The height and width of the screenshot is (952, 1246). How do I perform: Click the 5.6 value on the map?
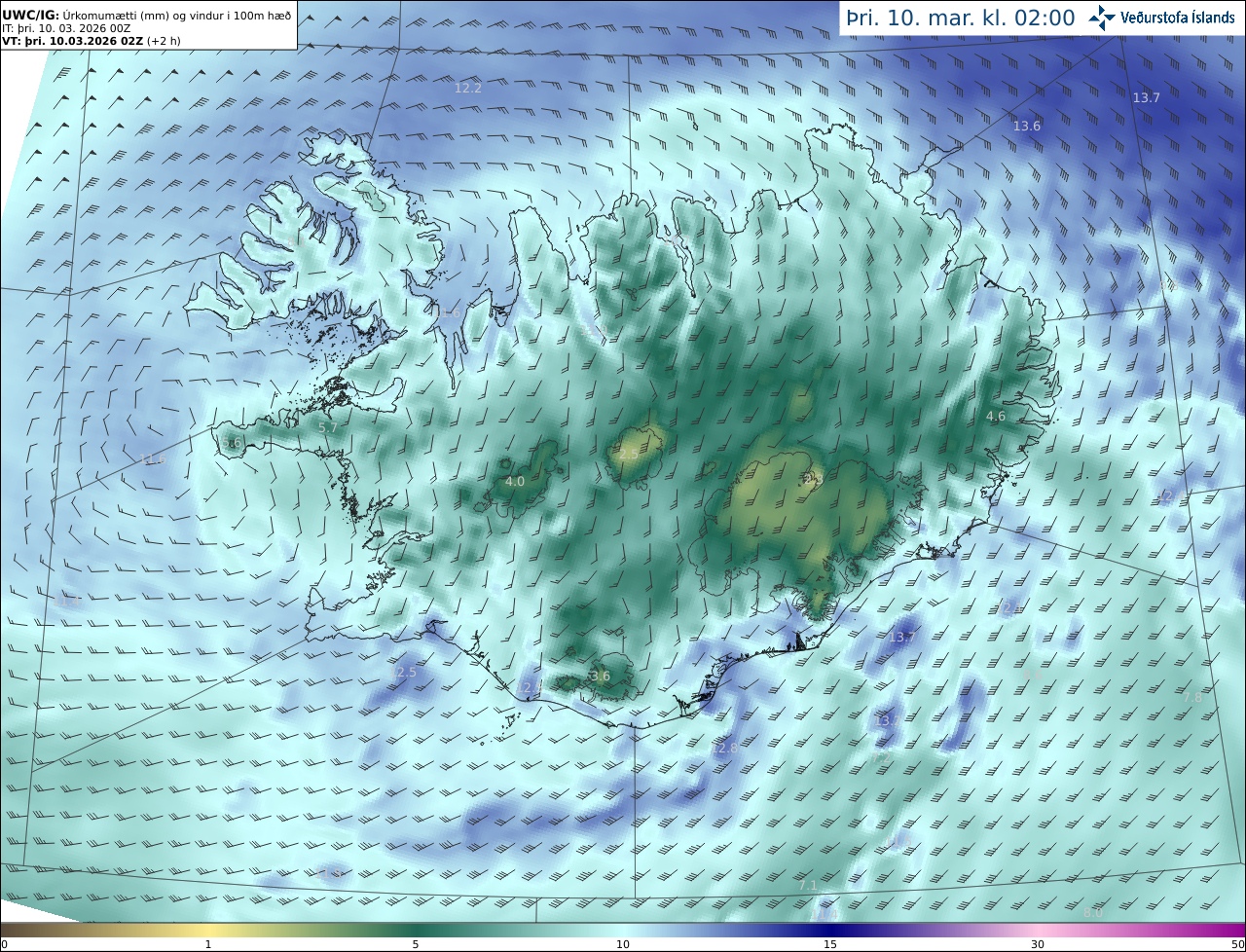232,442
